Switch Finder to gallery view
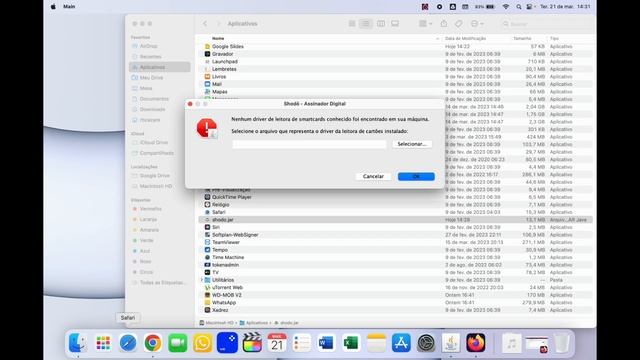640x360 pixels. (x=395, y=24)
